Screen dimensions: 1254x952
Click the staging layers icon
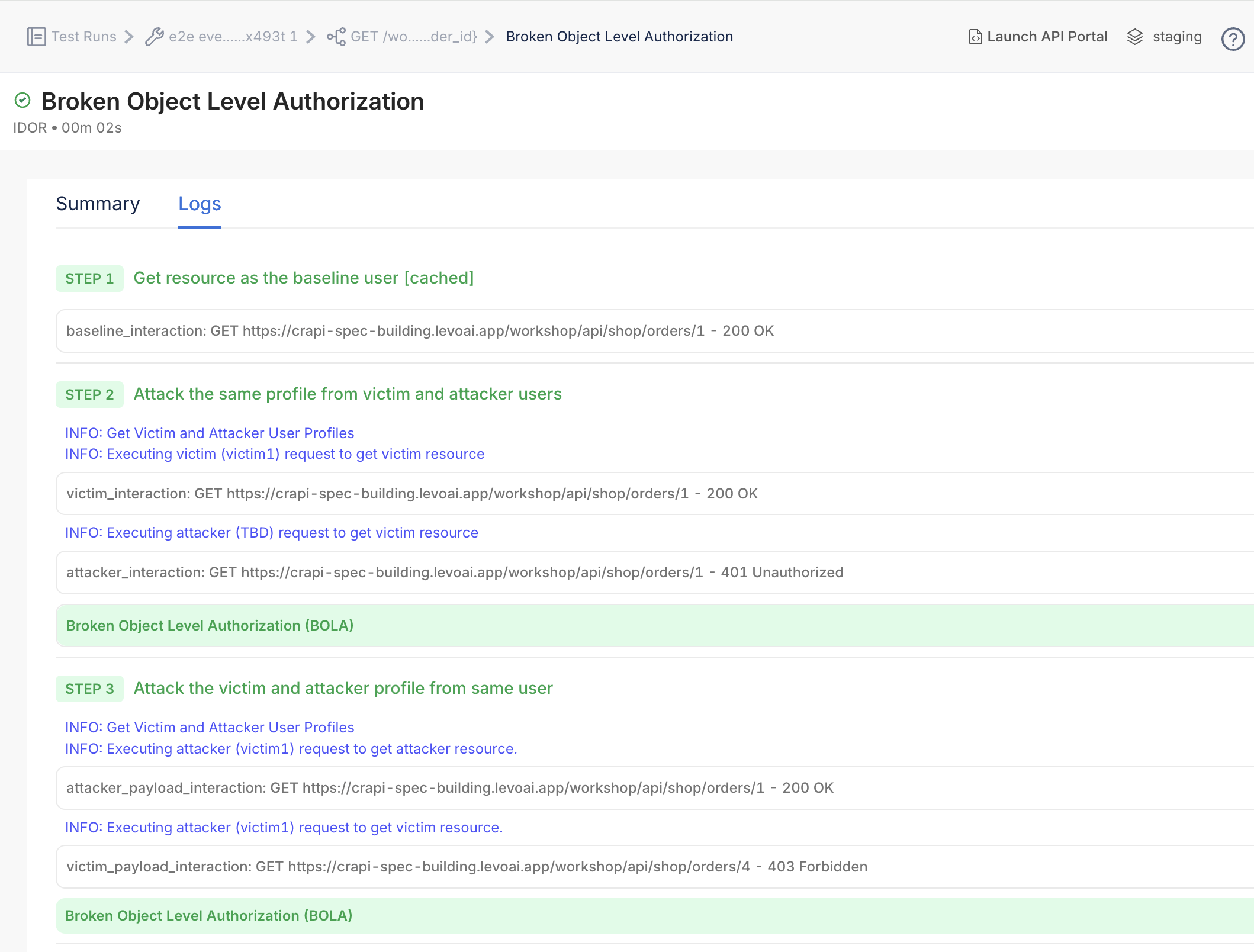point(1134,37)
